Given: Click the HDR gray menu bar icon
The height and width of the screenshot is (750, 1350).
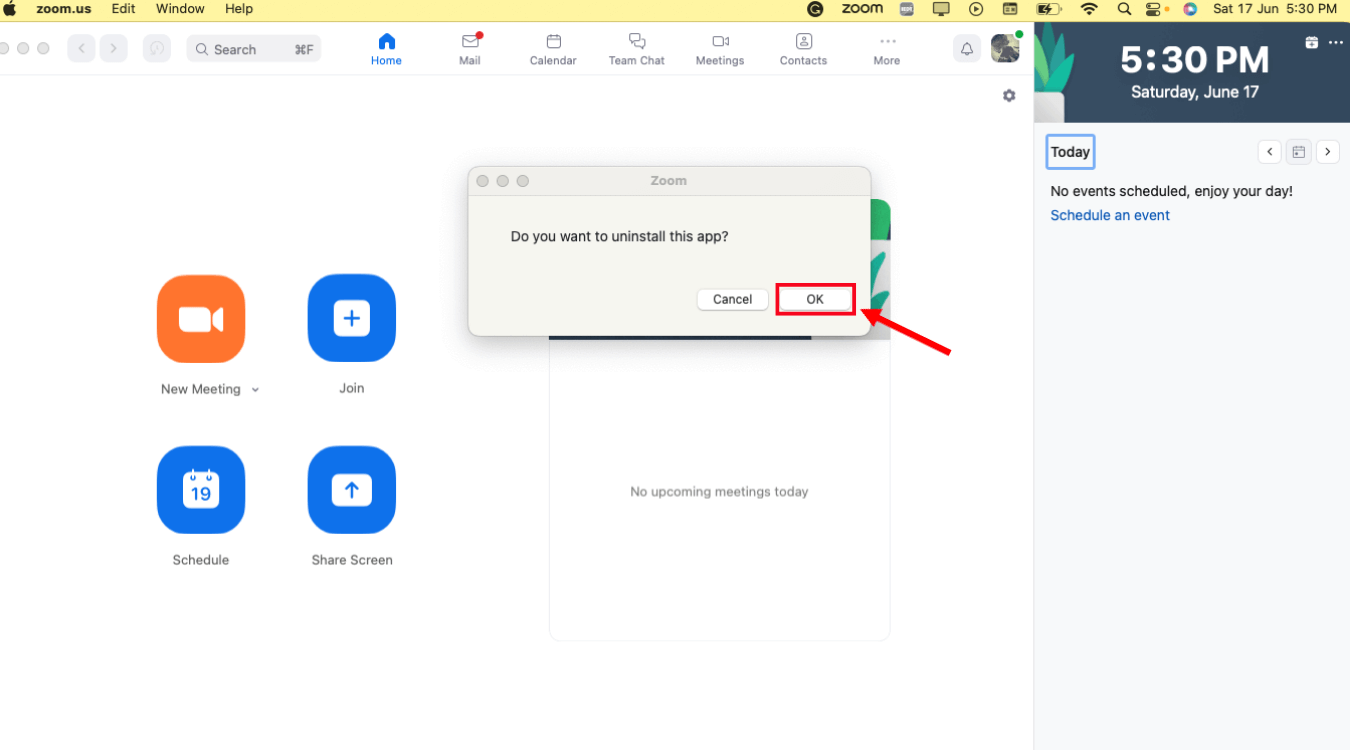Looking at the screenshot, I should [x=906, y=9].
